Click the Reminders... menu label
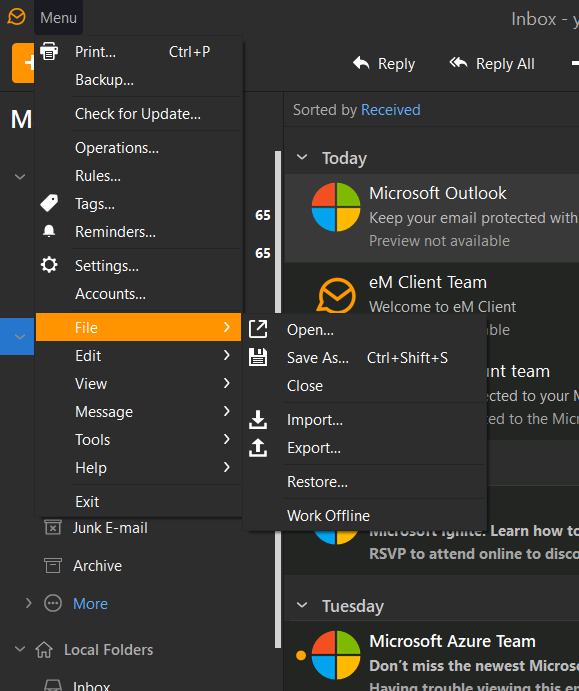This screenshot has width=579, height=691. pyautogui.click(x=115, y=232)
